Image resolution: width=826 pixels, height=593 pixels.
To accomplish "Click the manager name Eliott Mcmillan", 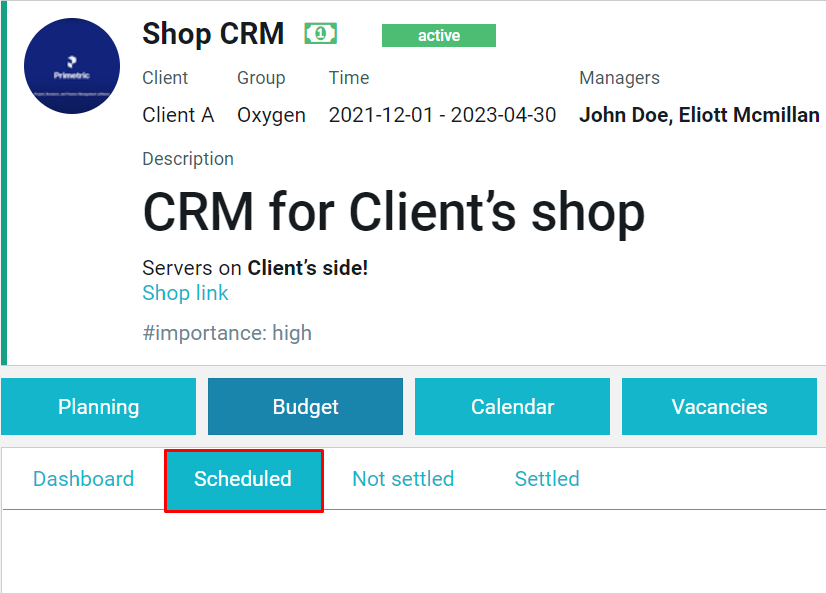I will tap(749, 115).
